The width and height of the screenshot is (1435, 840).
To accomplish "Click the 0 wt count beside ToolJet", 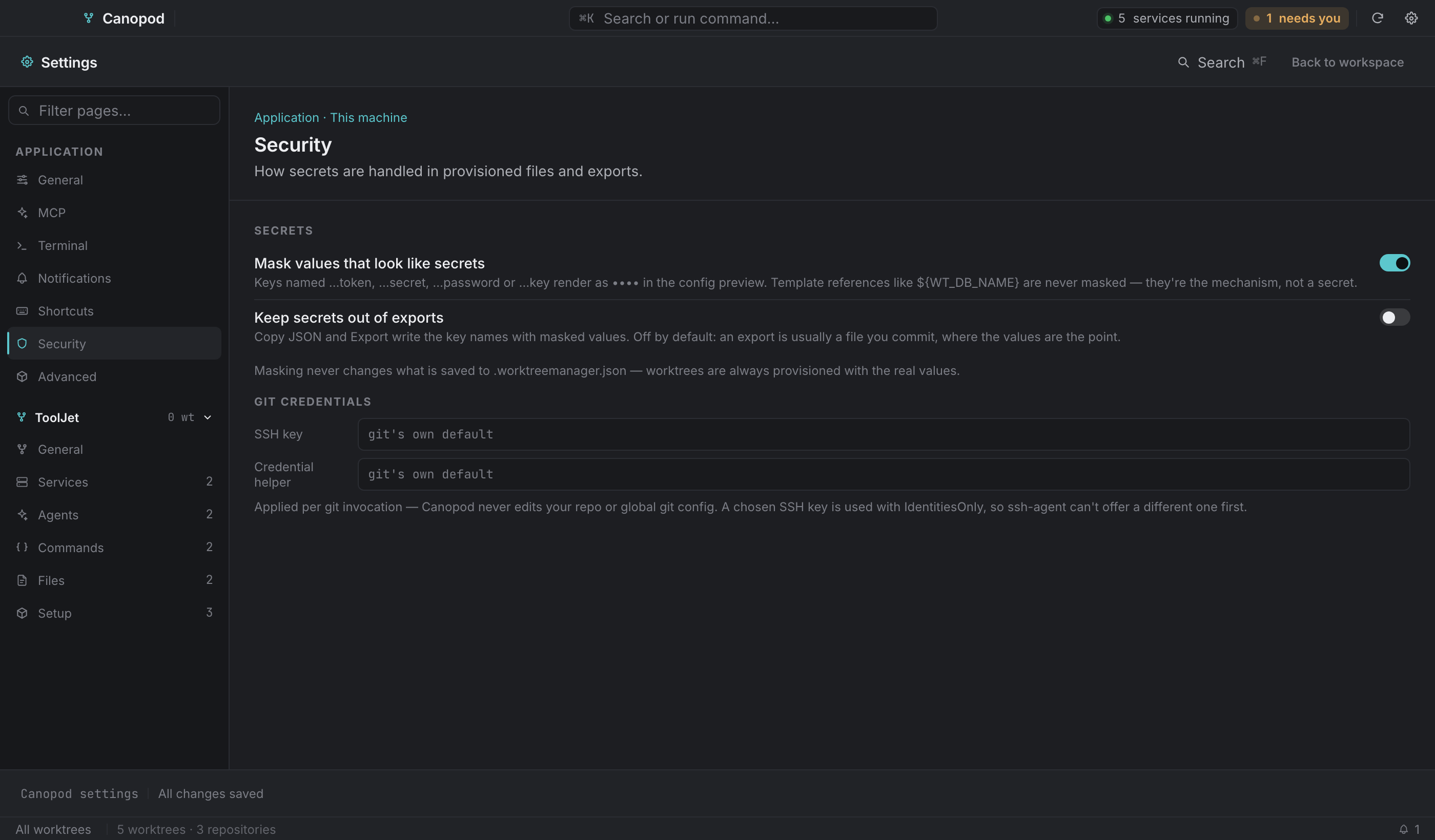I will coord(181,417).
